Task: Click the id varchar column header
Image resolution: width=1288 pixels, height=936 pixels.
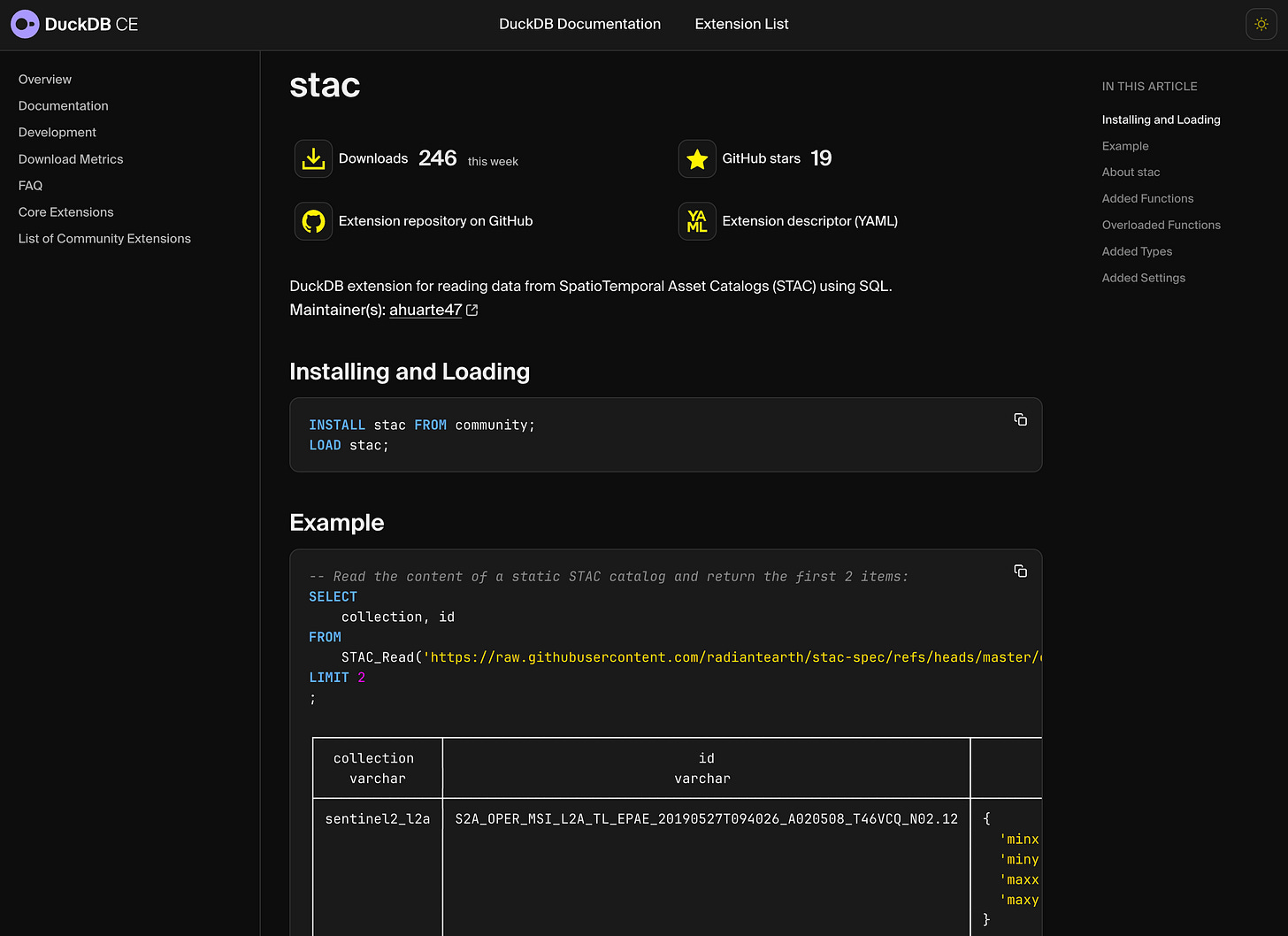Action: click(x=705, y=768)
